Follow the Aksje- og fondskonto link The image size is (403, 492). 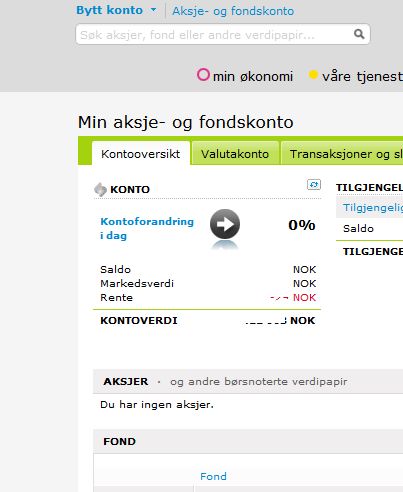(233, 11)
